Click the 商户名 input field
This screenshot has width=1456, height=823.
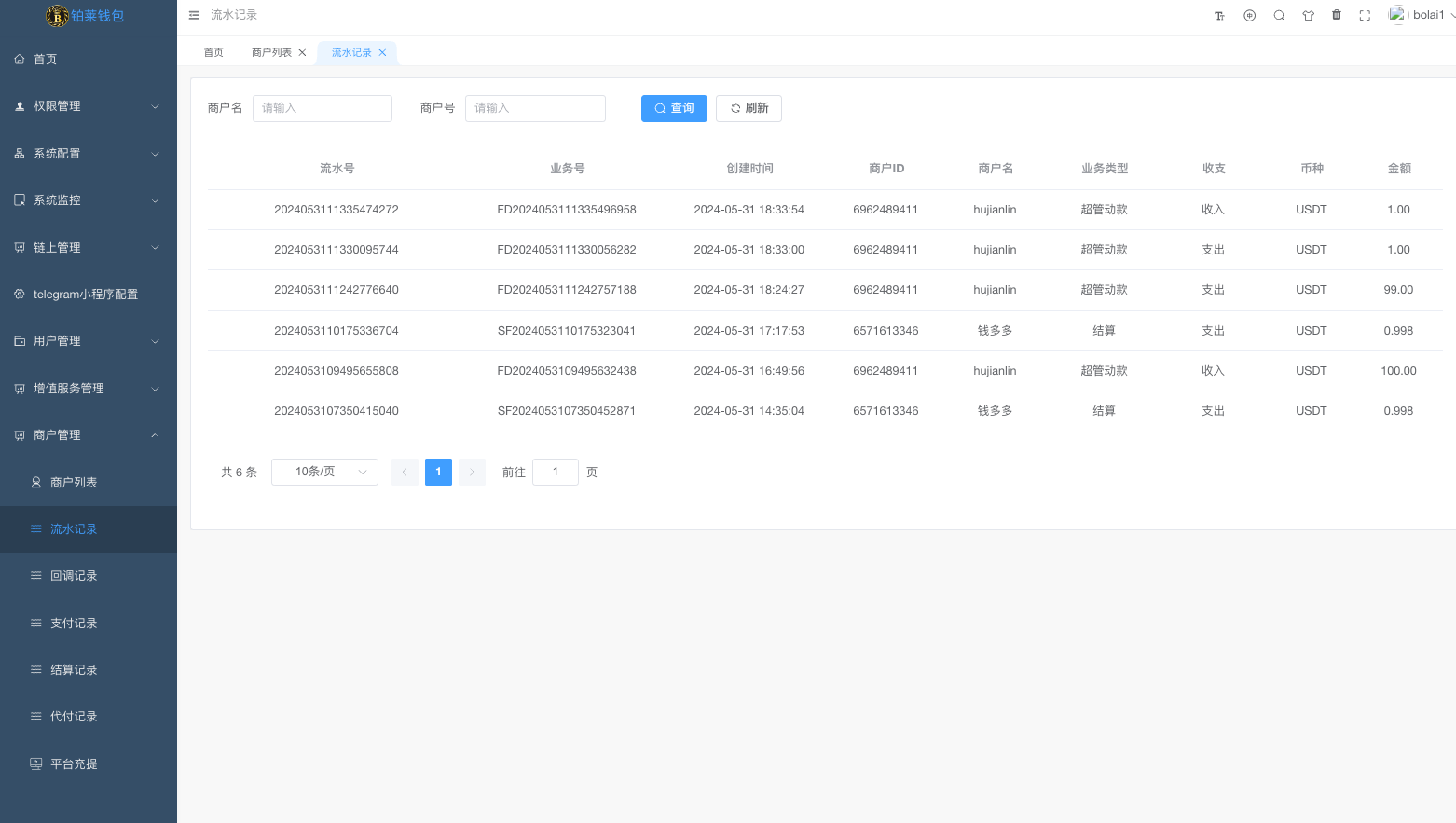point(323,108)
